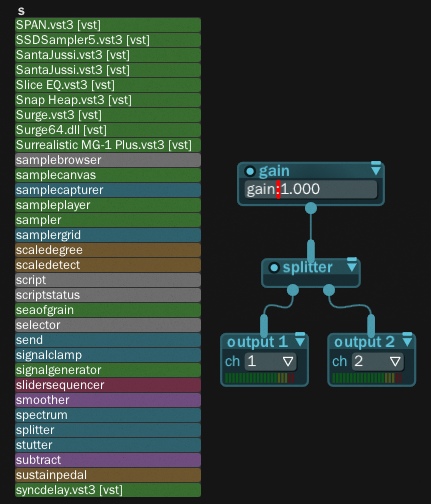This screenshot has width=431, height=504.
Task: Select the scaledegree entry
Action: tap(108, 250)
